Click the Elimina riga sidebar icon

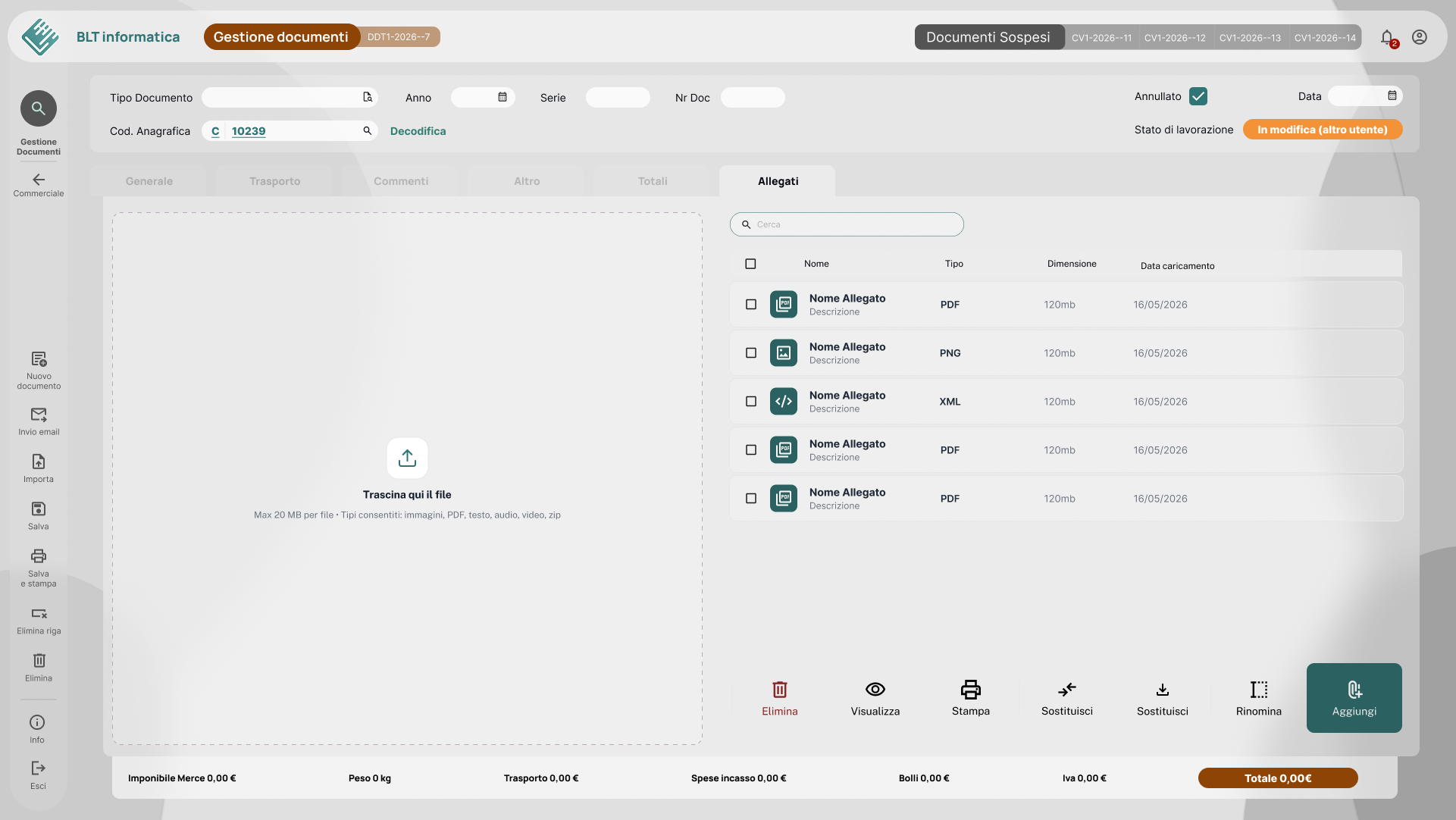[39, 613]
